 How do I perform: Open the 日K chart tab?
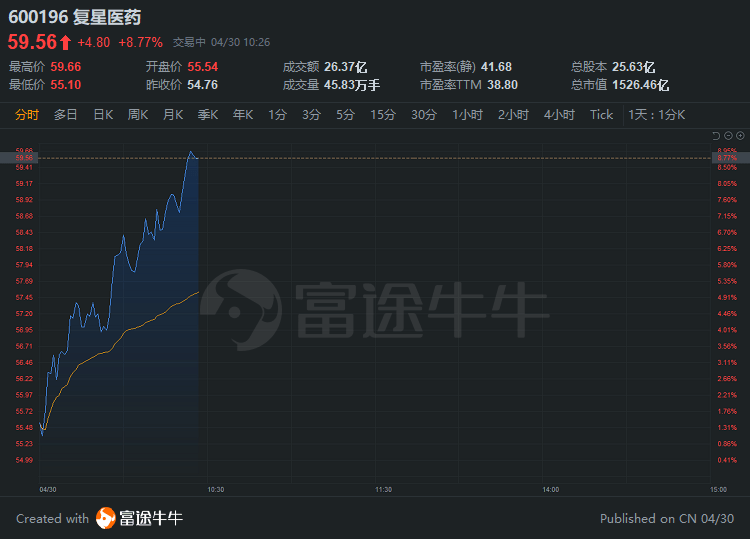(x=103, y=115)
